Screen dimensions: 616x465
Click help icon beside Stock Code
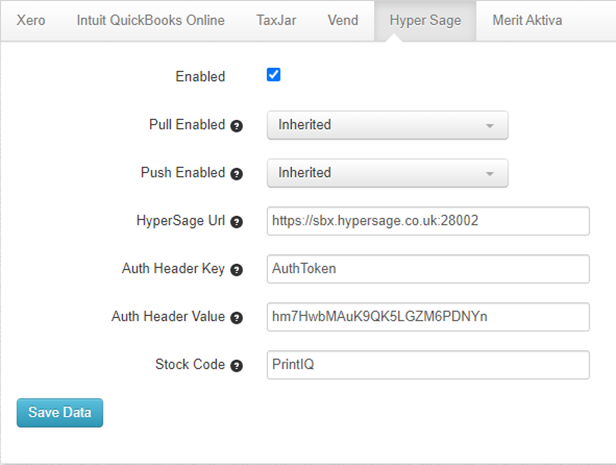coord(237,366)
